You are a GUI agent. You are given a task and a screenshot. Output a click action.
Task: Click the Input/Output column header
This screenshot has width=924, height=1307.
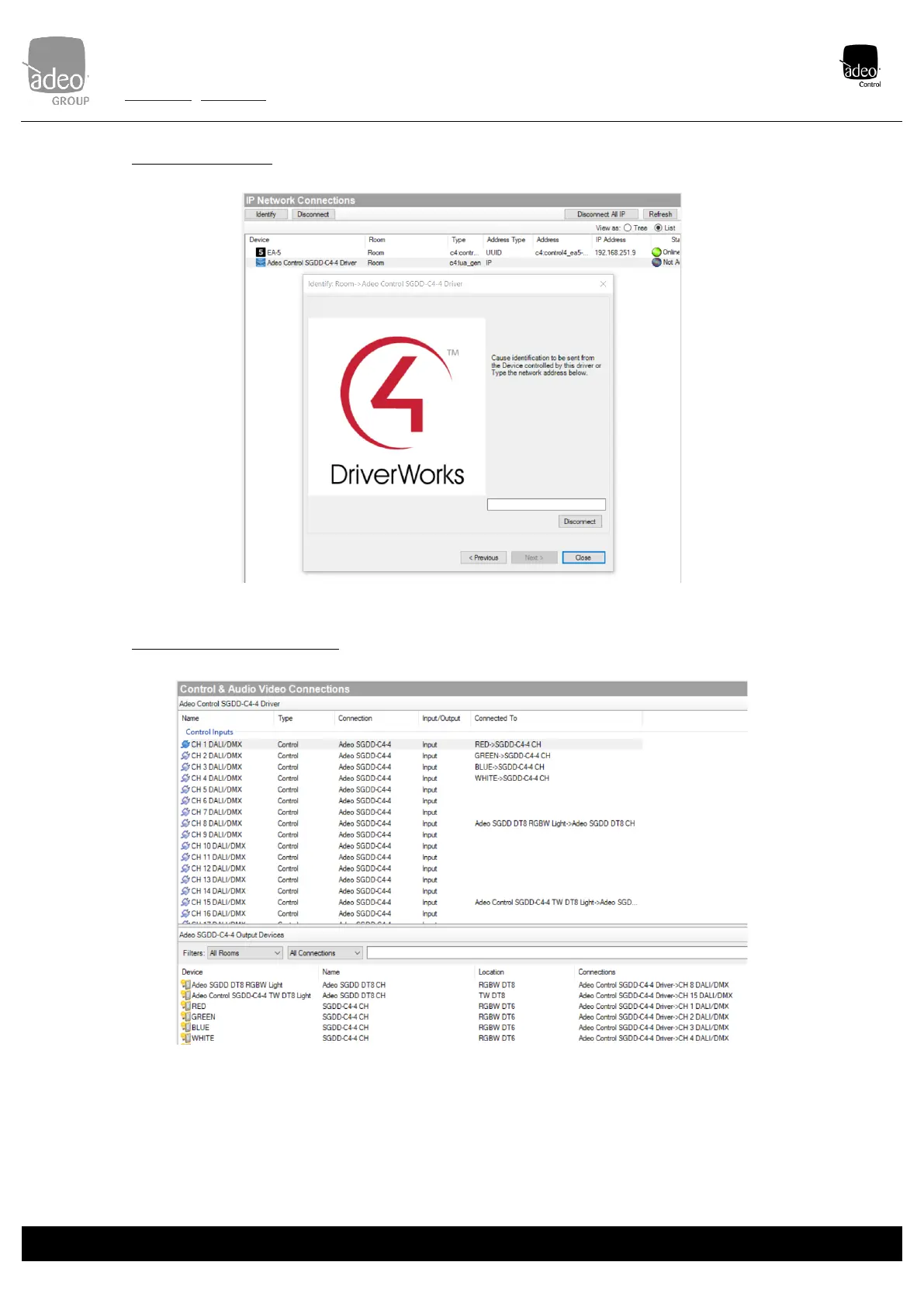441,719
